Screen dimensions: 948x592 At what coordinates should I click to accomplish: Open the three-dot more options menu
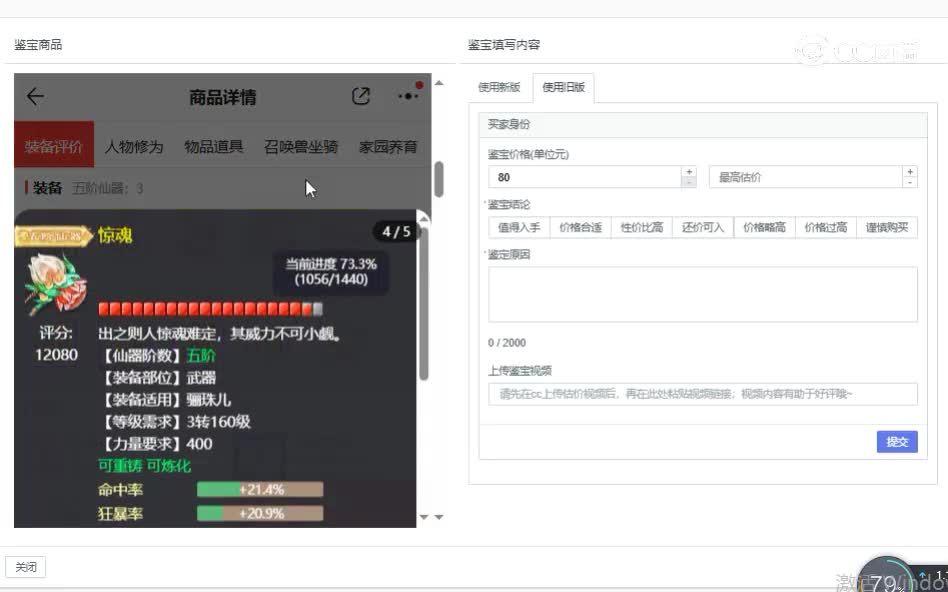pos(408,96)
